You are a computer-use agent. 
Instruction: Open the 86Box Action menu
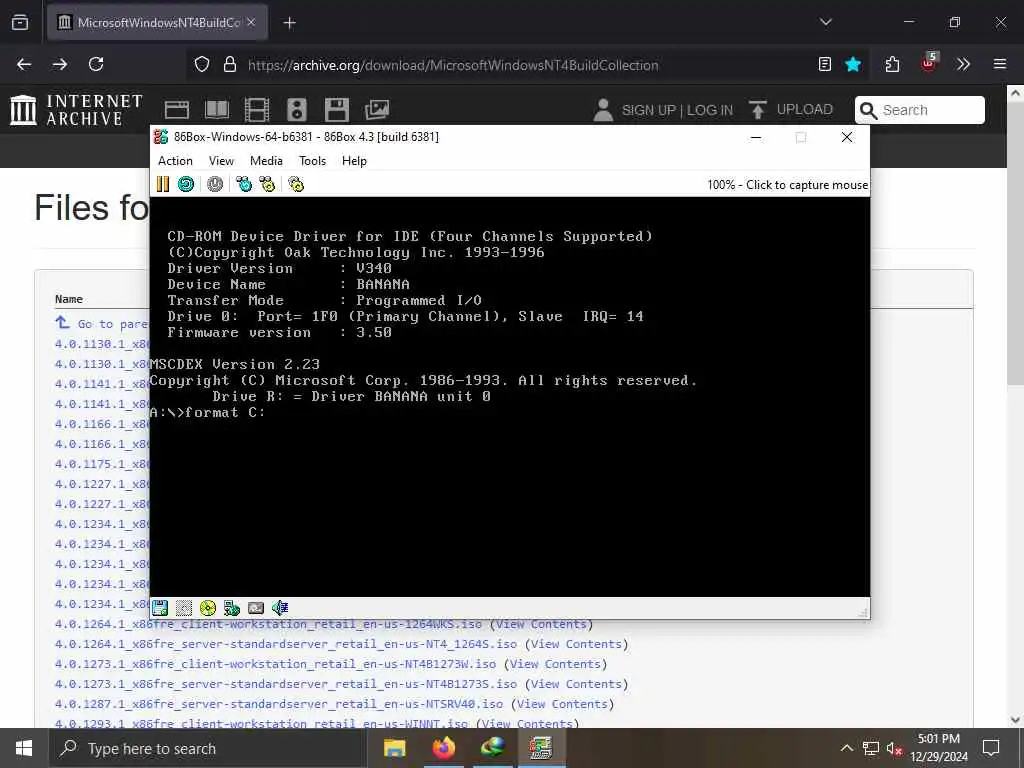pyautogui.click(x=175, y=161)
